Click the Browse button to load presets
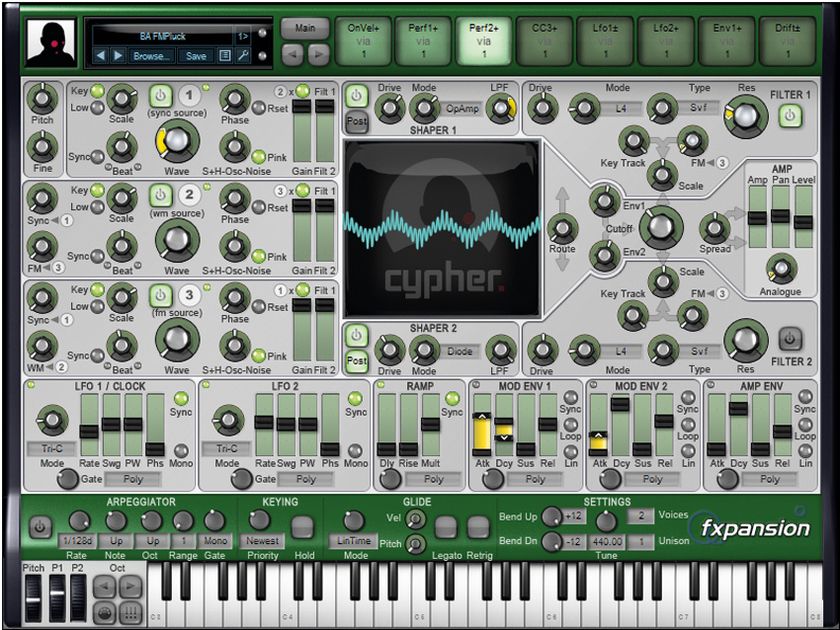This screenshot has height=630, width=840. coord(152,56)
